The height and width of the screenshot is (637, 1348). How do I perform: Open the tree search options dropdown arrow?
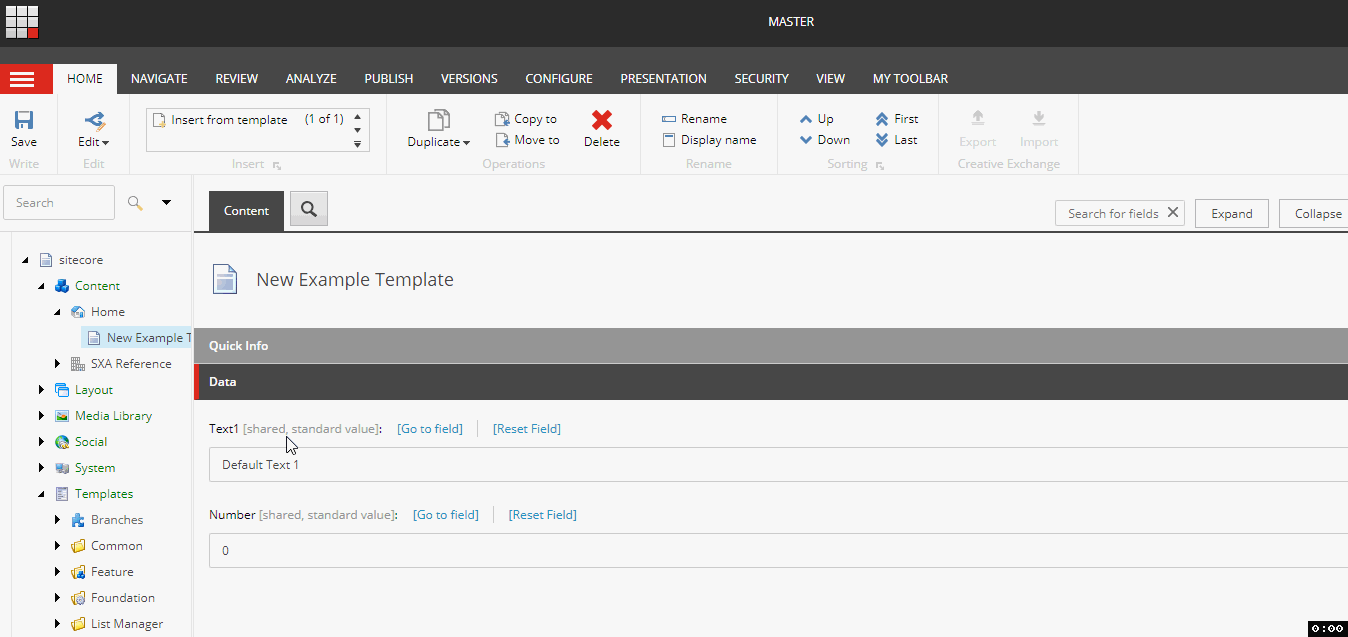[166, 202]
